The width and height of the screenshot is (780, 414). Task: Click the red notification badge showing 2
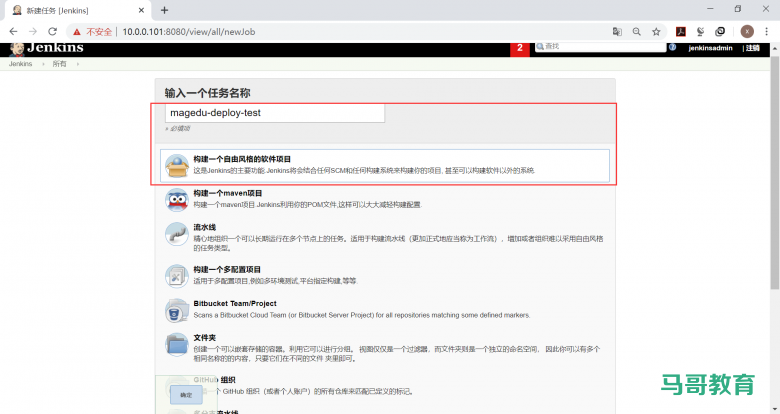520,48
